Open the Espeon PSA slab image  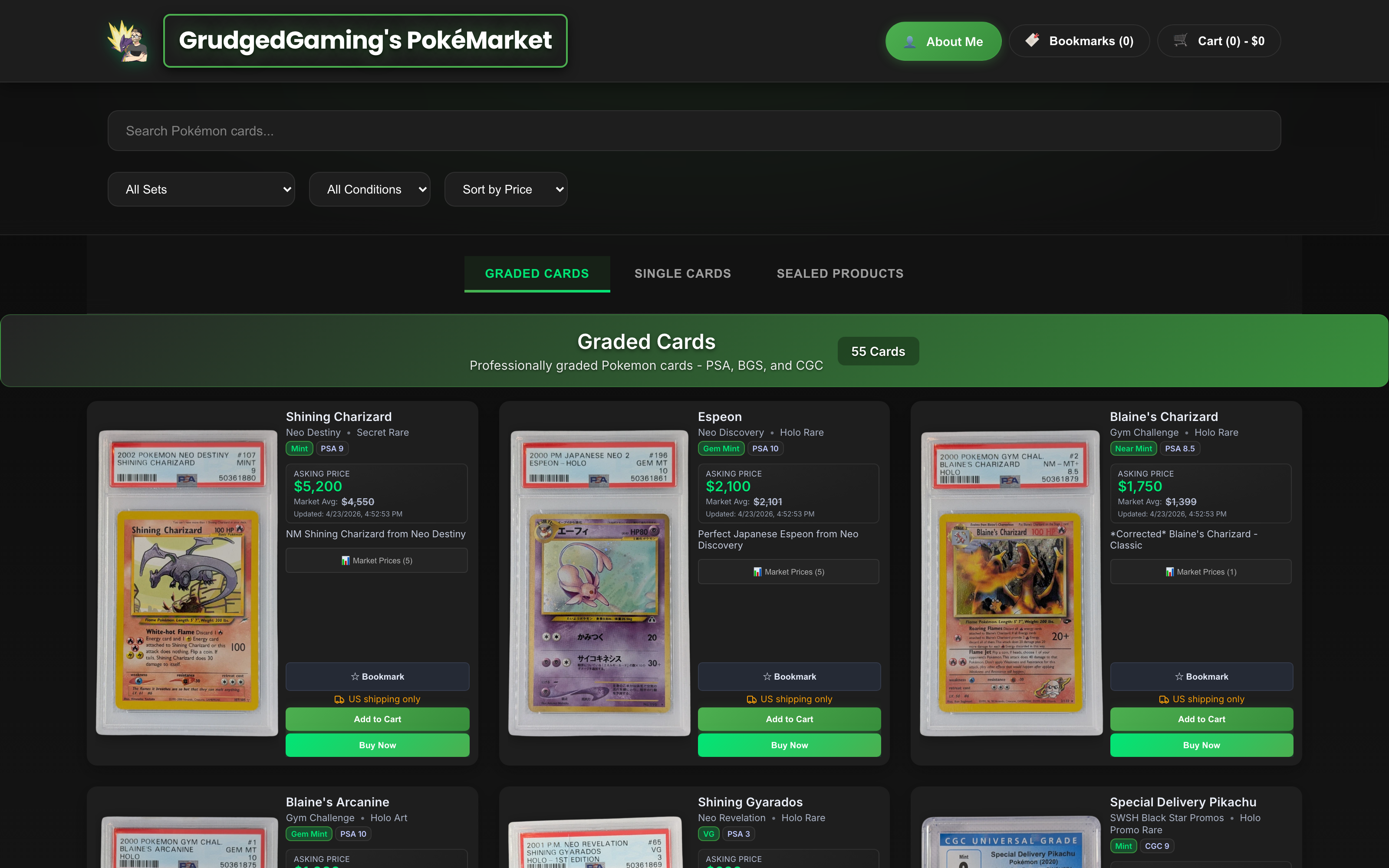599,583
